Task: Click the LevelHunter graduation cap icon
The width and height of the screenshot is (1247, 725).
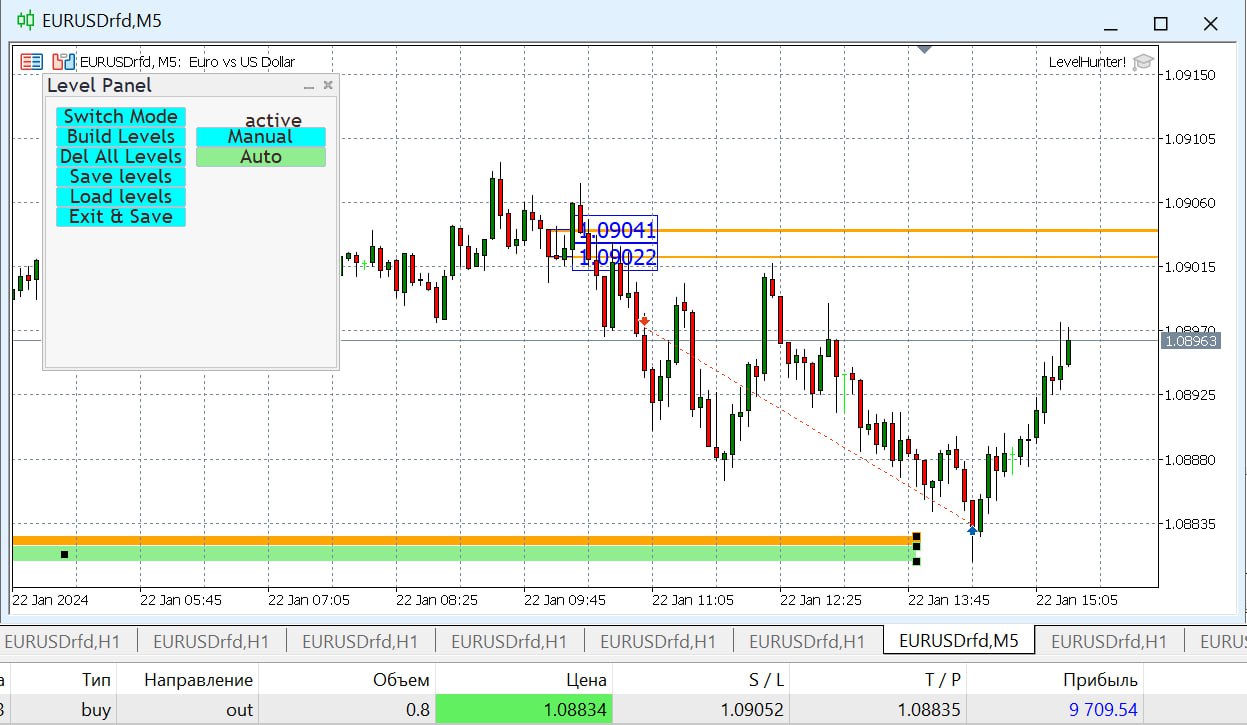Action: click(1142, 62)
